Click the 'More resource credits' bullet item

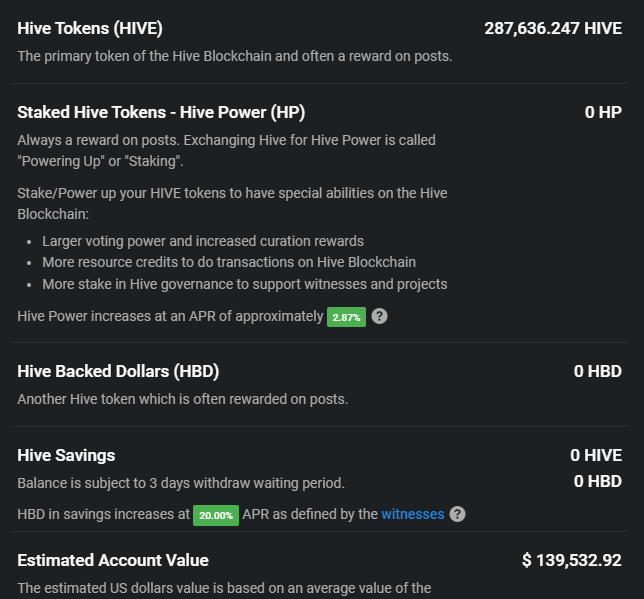pyautogui.click(x=229, y=262)
